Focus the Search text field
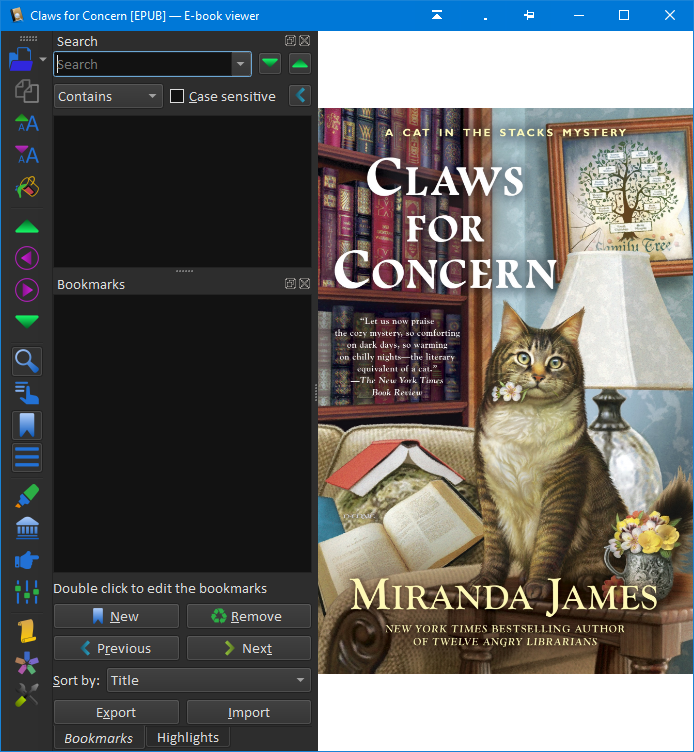Viewport: 694px width, 752px height. click(143, 64)
